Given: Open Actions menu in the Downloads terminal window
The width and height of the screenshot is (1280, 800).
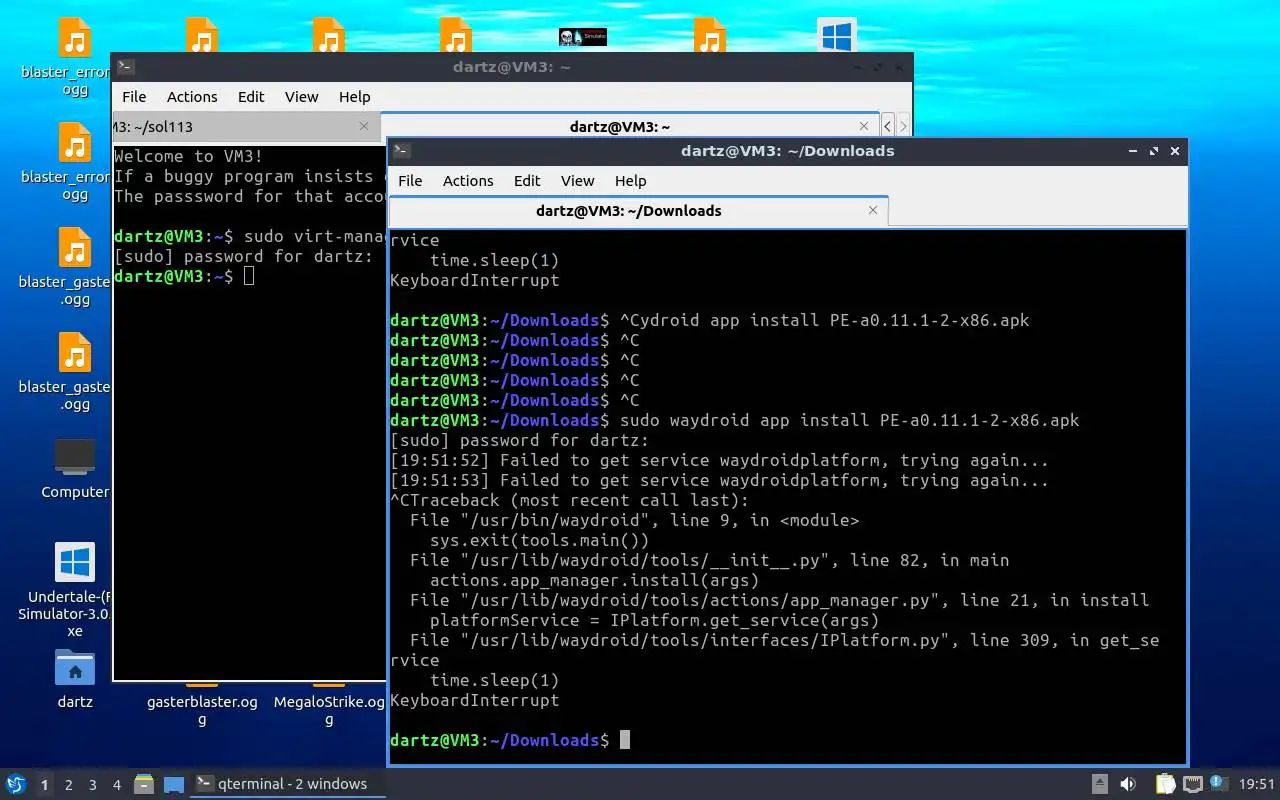Looking at the screenshot, I should coord(468,181).
